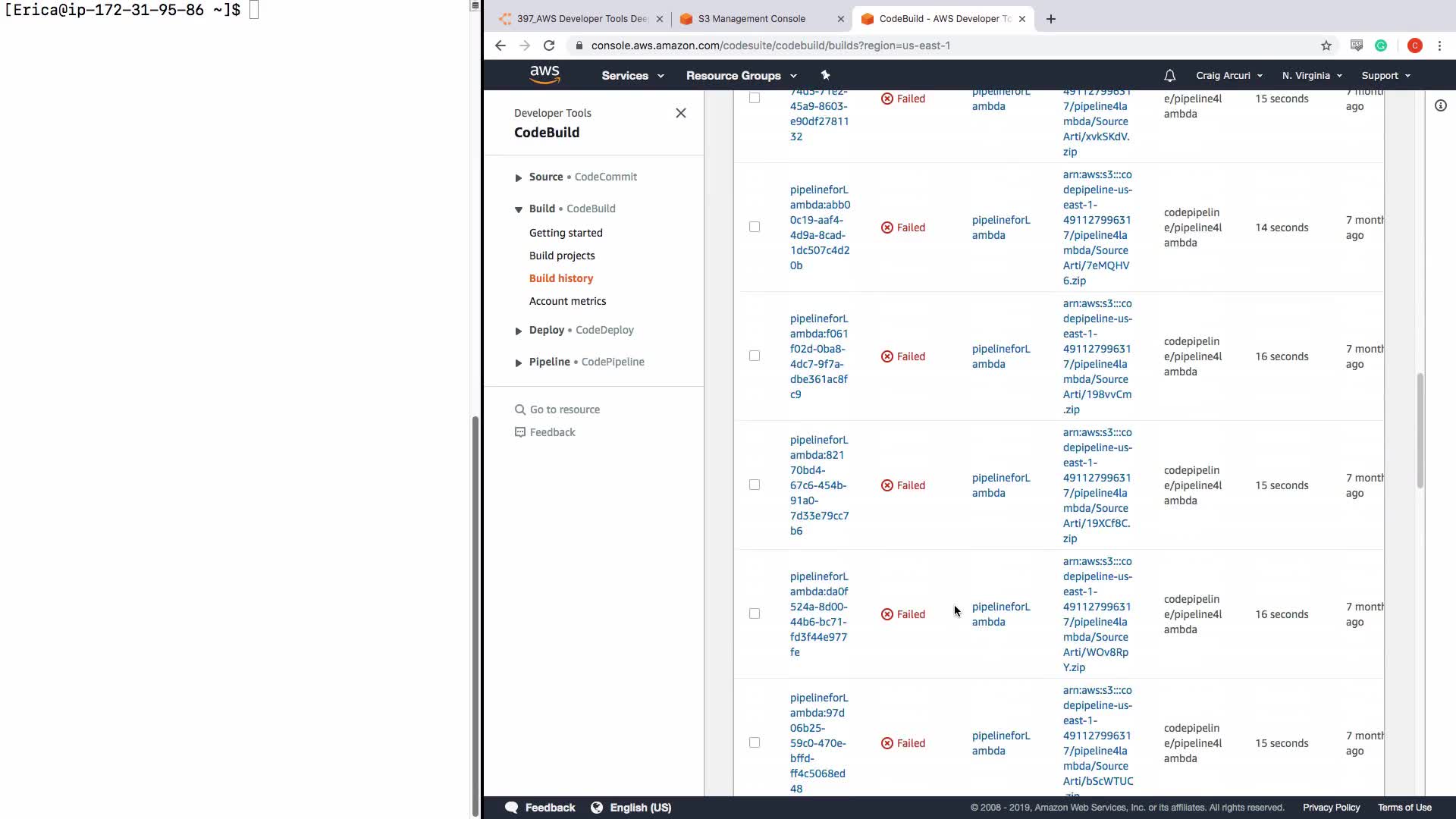Select checkbox for build f061f02d
Image resolution: width=1456 pixels, height=819 pixels.
tap(755, 356)
